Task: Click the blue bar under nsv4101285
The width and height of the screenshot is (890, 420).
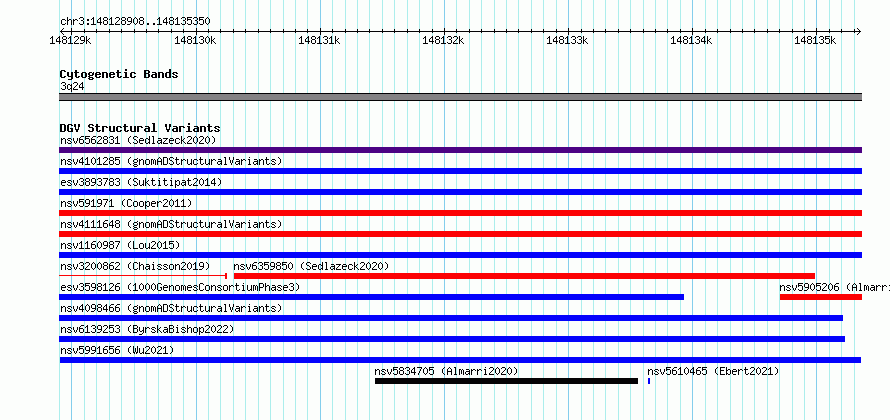Action: 460,171
